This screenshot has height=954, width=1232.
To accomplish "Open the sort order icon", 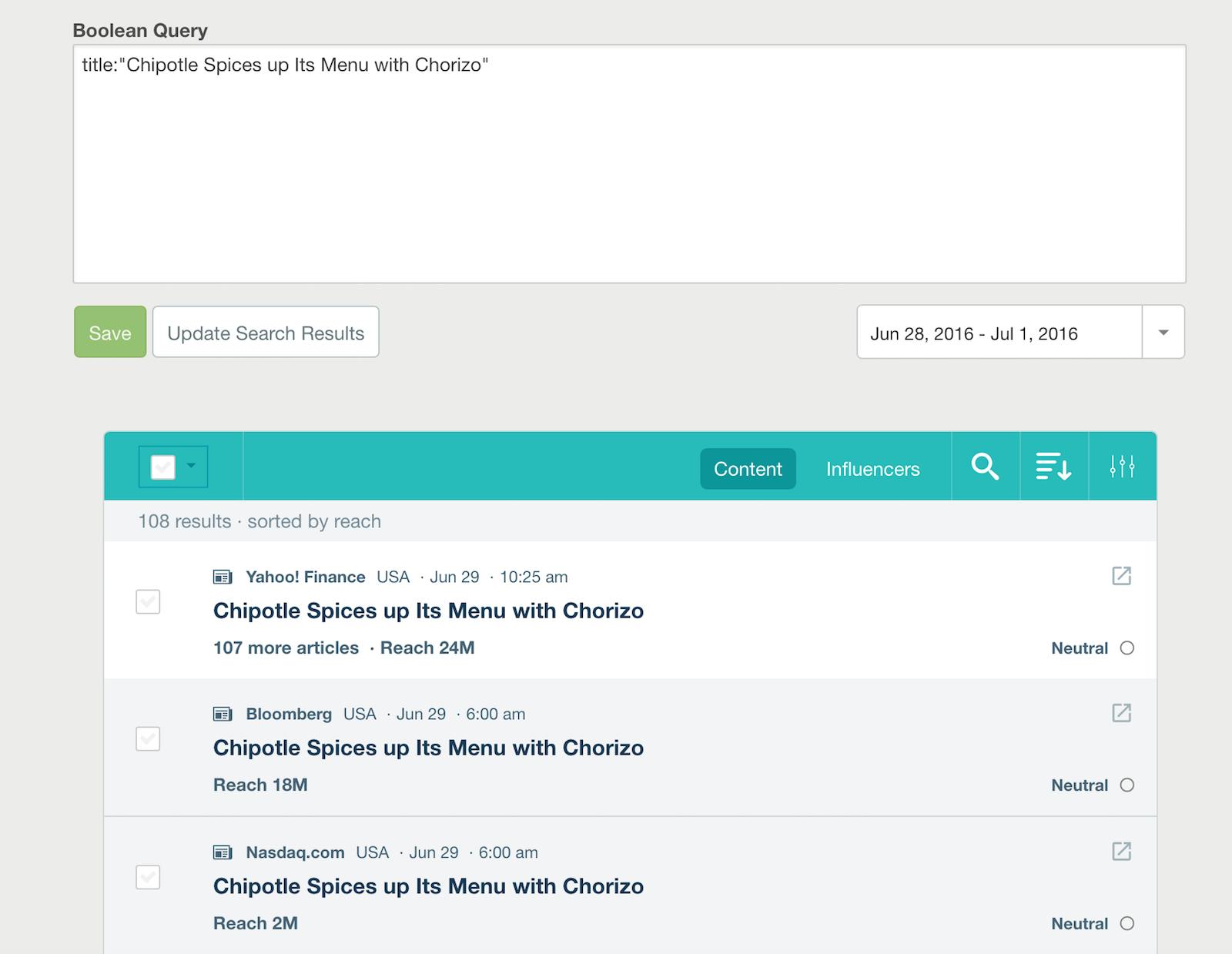I will pyautogui.click(x=1053, y=467).
